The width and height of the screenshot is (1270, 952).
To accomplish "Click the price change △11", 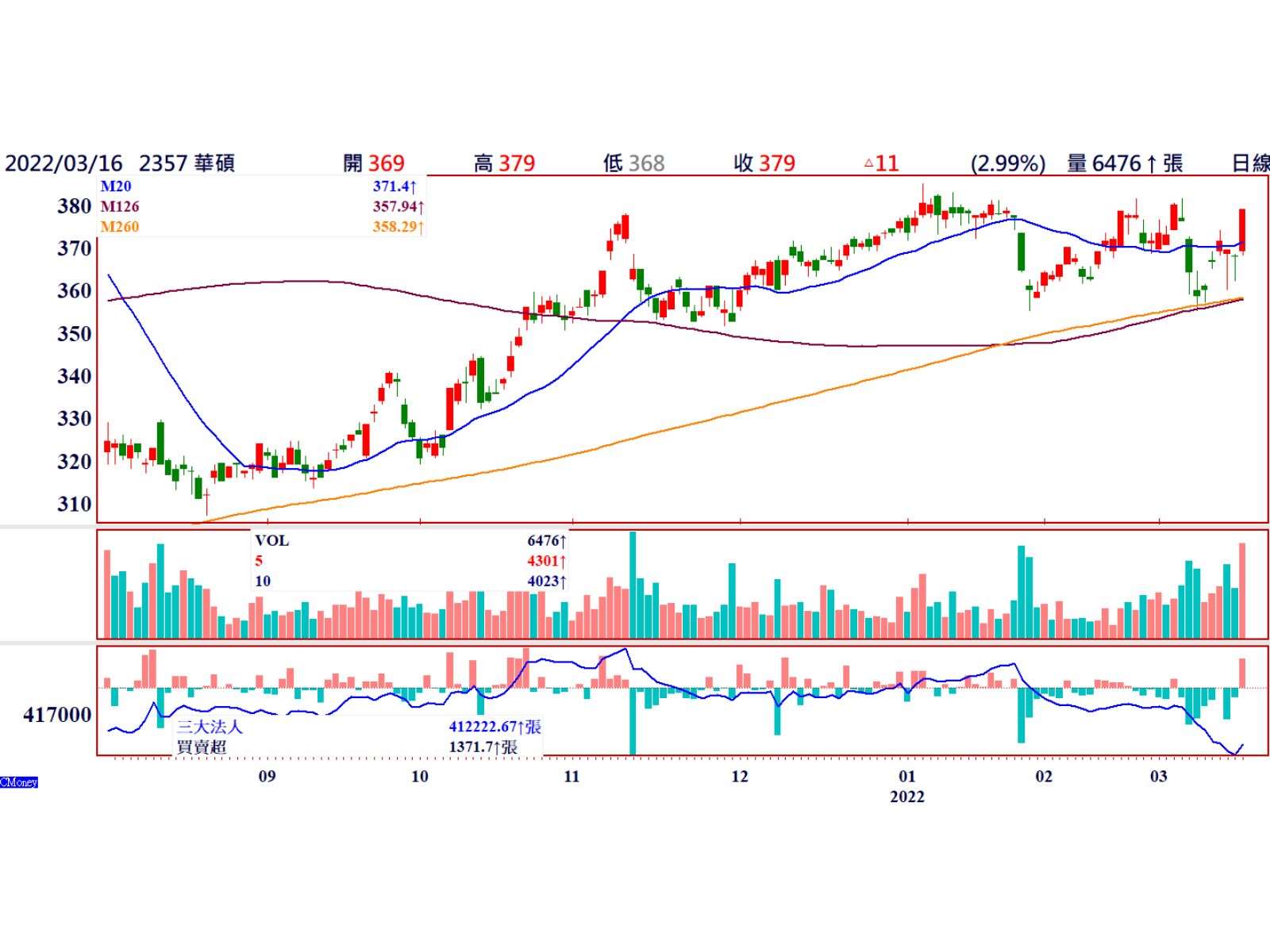I will 881,163.
